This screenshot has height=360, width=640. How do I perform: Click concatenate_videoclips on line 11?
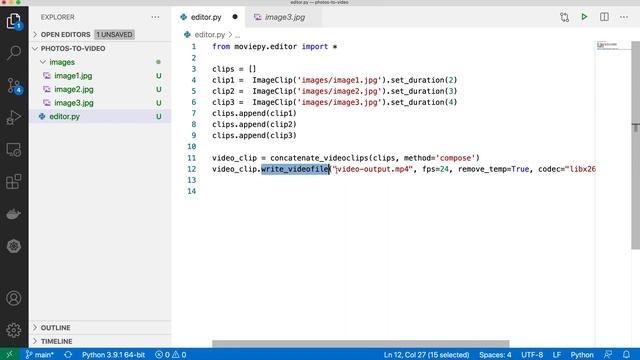point(319,158)
